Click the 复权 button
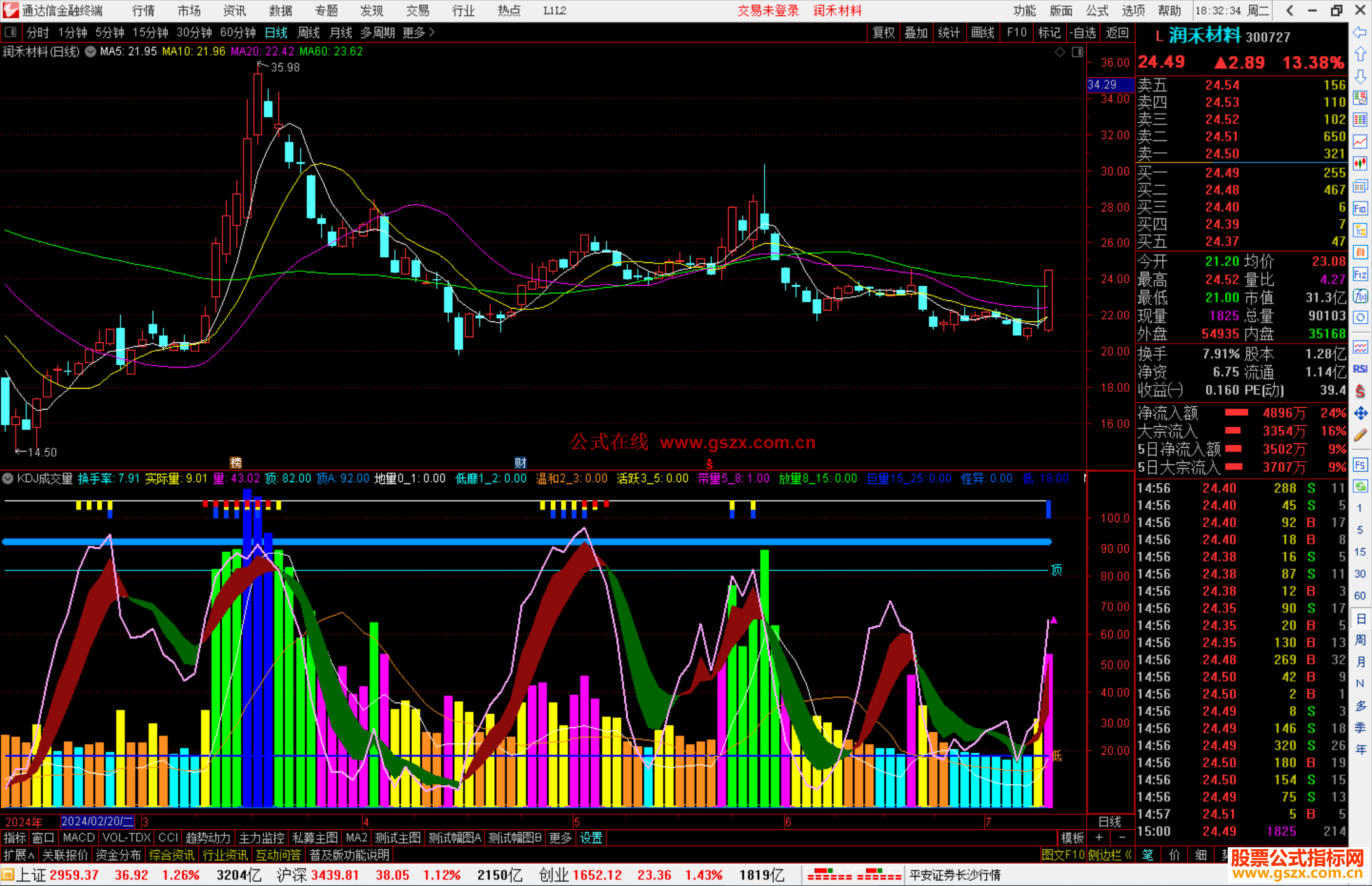Screen dimensions: 1372x886 click(x=884, y=32)
